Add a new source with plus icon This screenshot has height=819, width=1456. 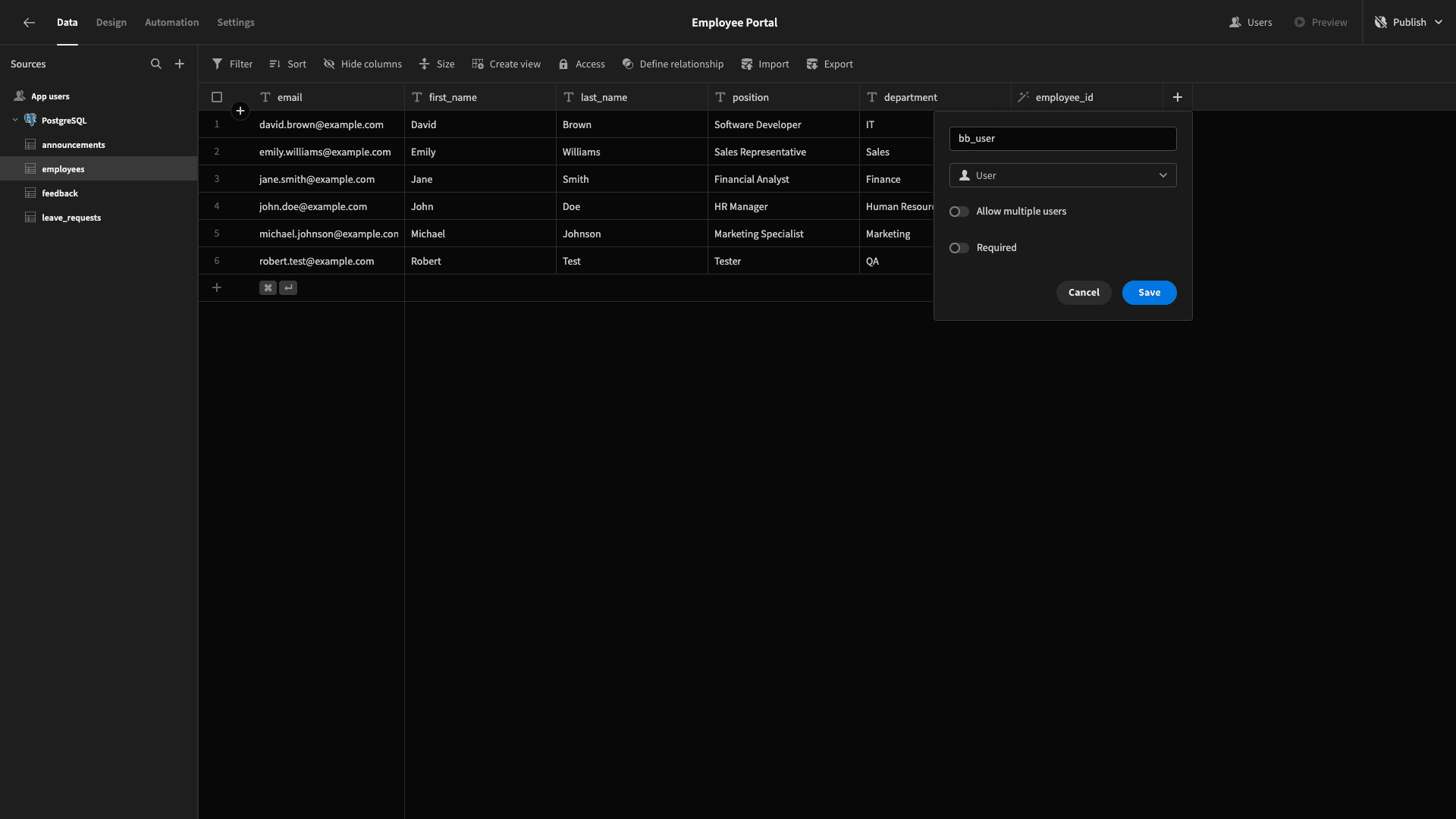pos(180,64)
